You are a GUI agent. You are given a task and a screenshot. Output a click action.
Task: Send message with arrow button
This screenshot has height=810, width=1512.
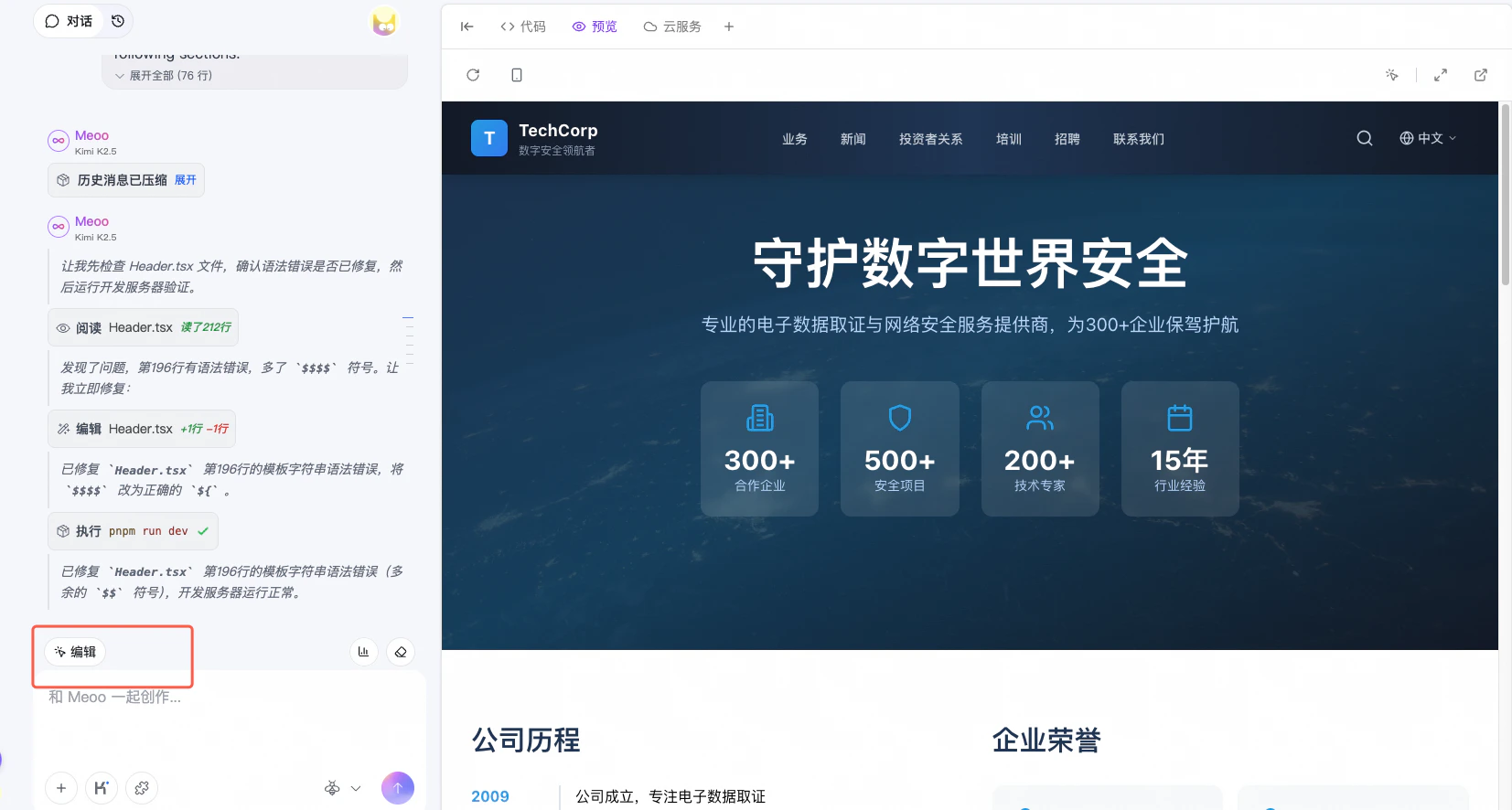[398, 788]
